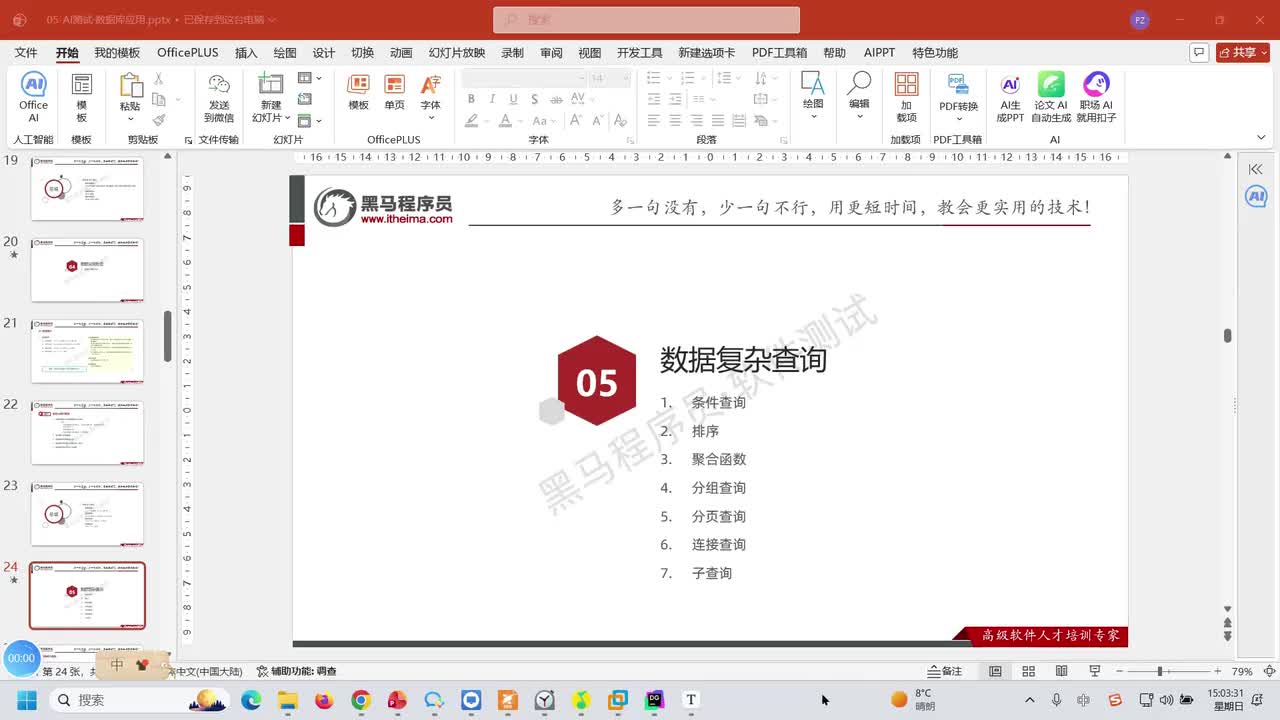Expand the PDF转换 dropdown arrow
Viewport: 1280px width, 720px height.
click(958, 119)
